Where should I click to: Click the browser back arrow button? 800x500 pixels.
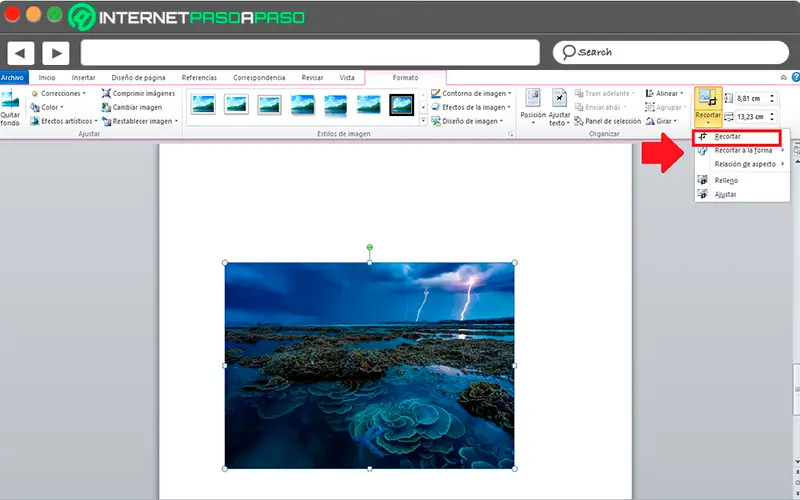(x=21, y=53)
